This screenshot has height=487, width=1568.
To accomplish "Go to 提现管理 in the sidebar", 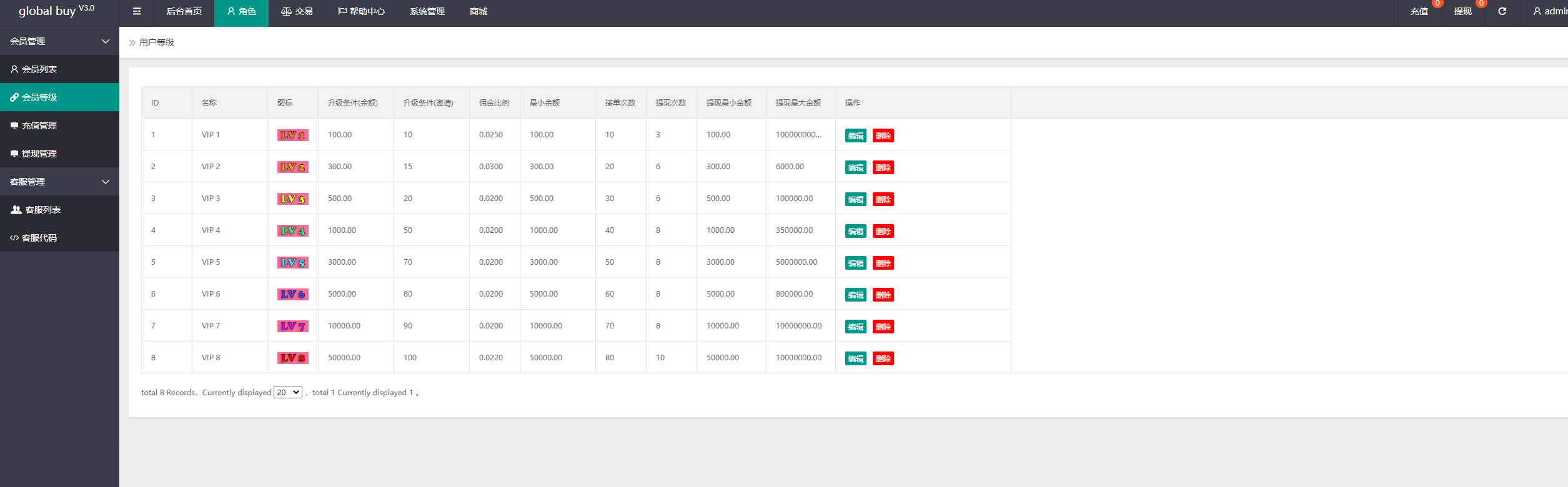I will pyautogui.click(x=39, y=154).
